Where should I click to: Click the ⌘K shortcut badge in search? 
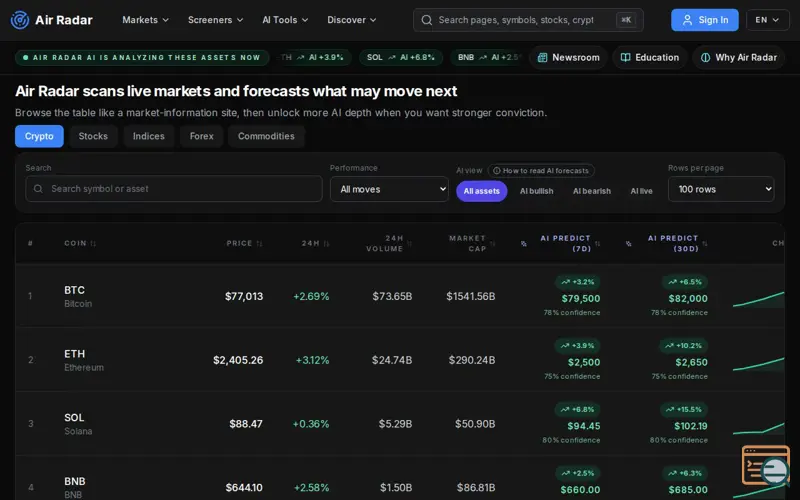[x=626, y=20]
